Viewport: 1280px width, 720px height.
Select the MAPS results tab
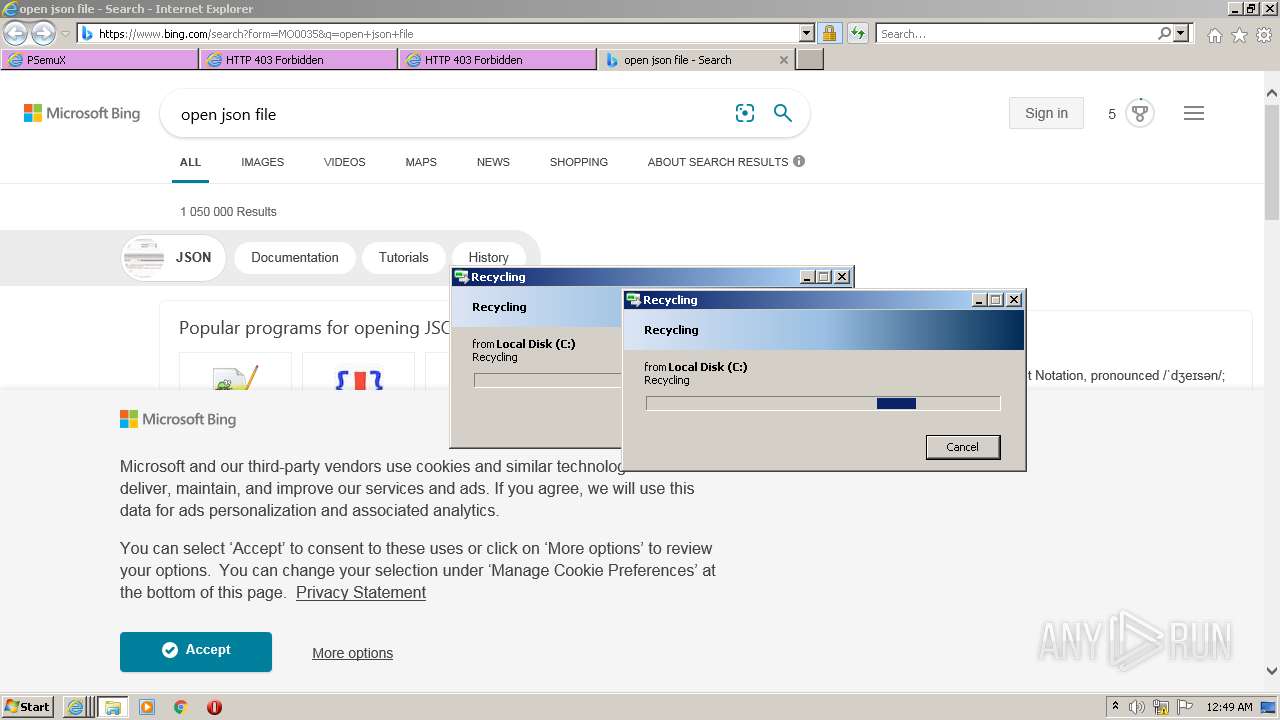421,162
